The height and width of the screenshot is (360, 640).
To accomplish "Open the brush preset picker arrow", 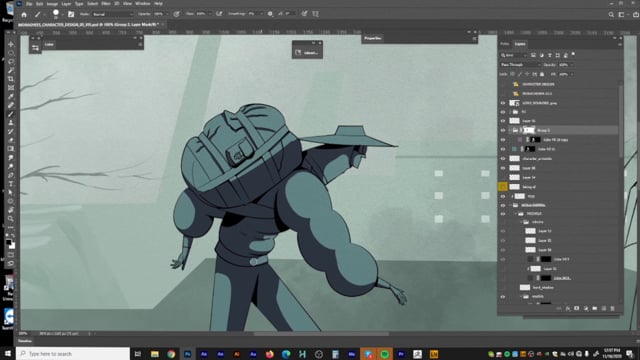I will tap(62, 14).
